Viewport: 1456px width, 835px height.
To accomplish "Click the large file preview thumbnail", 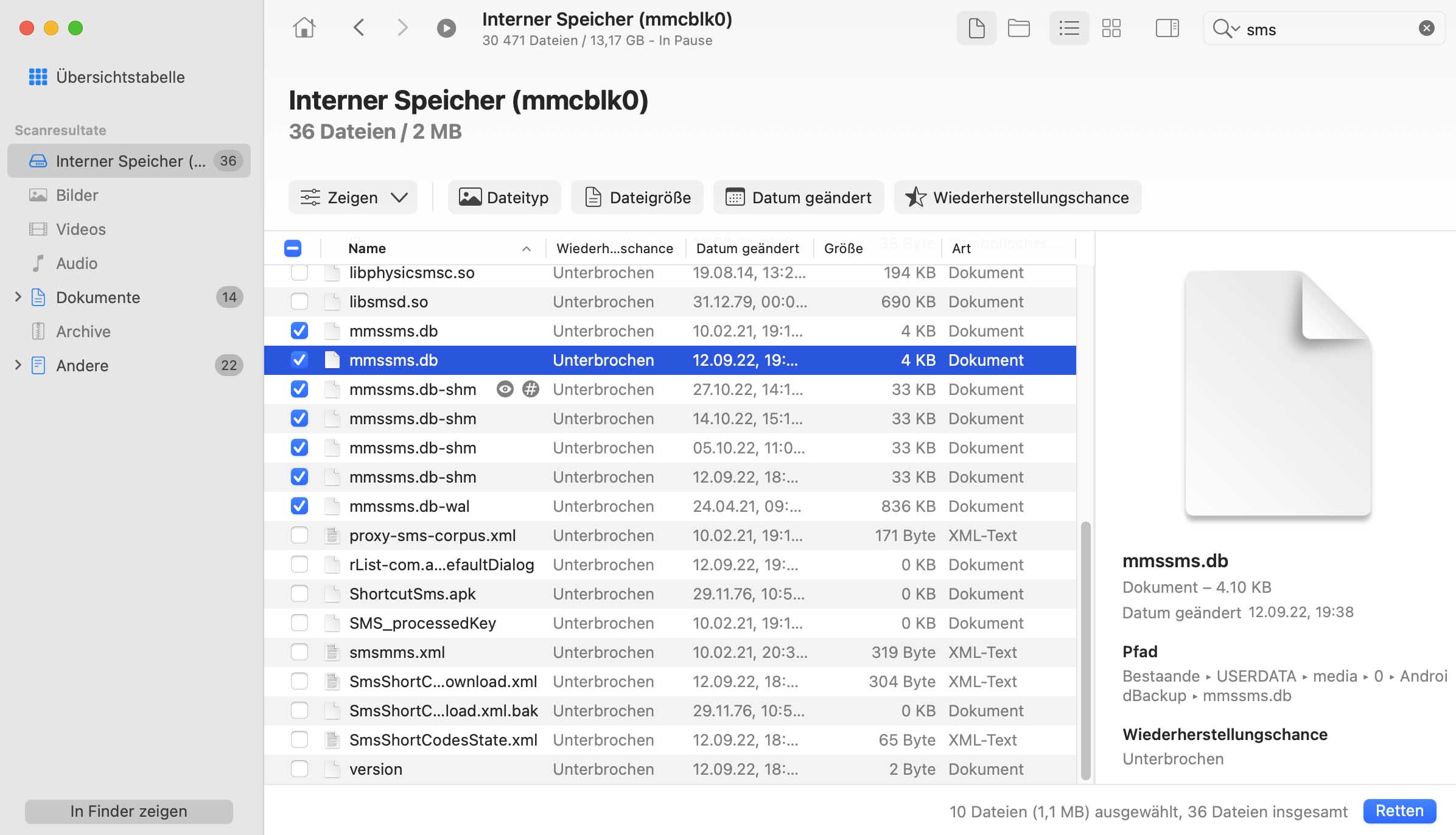I will 1278,394.
